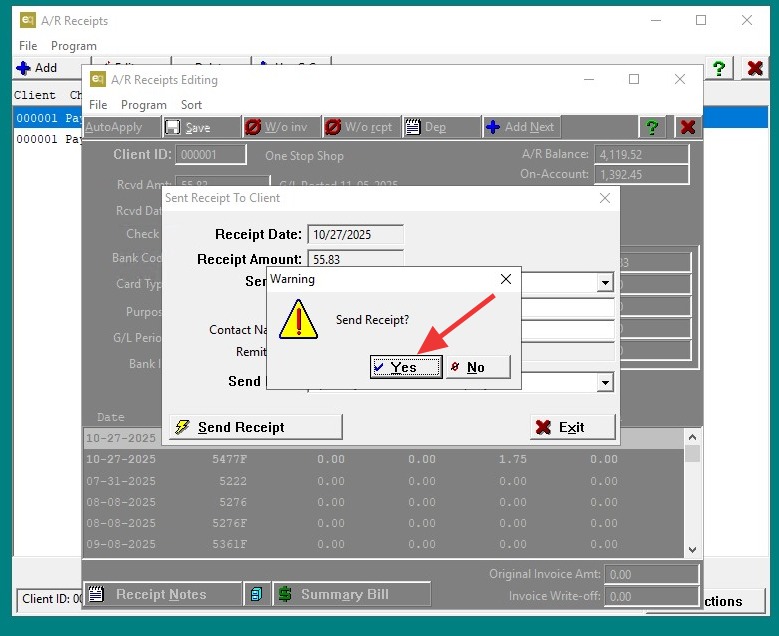Open Program menu in A/R Receipts window
The image size is (779, 636).
pyautogui.click(x=74, y=46)
